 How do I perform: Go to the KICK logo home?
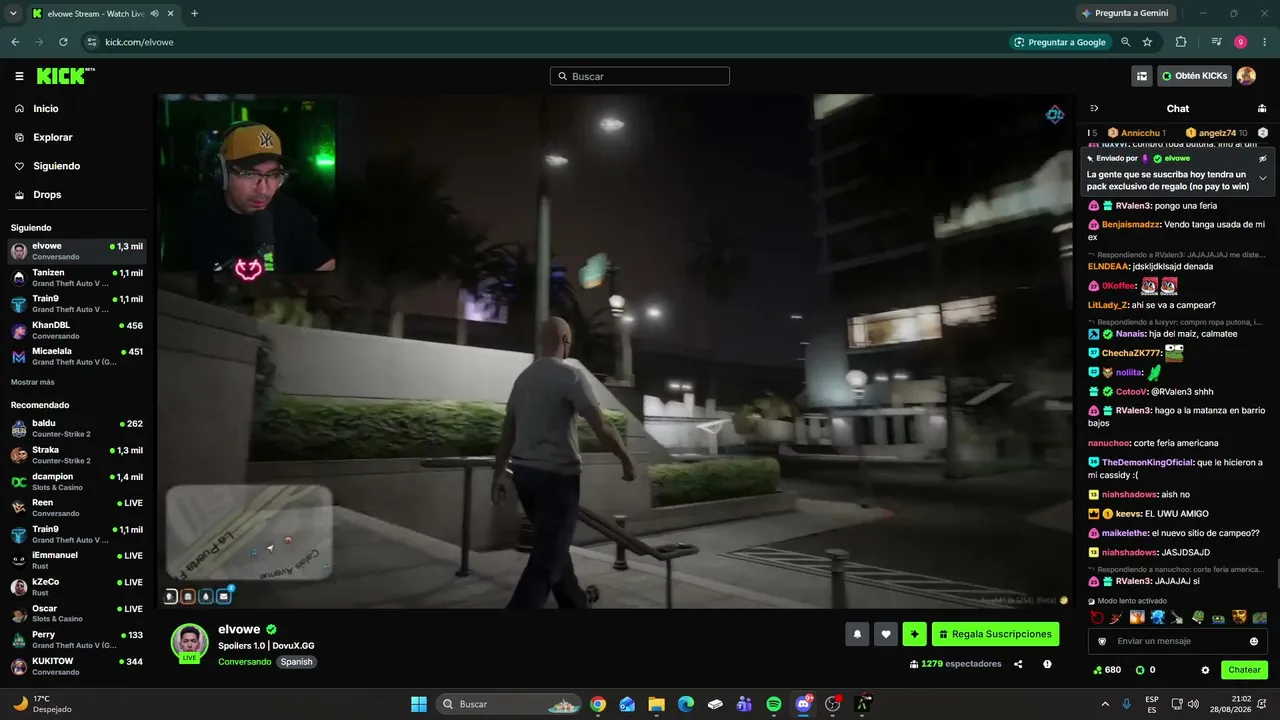tap(66, 76)
